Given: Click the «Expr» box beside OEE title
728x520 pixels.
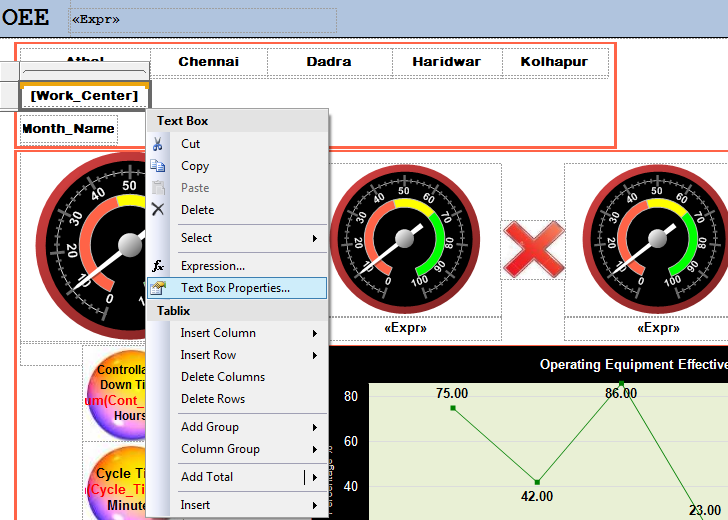Looking at the screenshot, I should 203,20.
